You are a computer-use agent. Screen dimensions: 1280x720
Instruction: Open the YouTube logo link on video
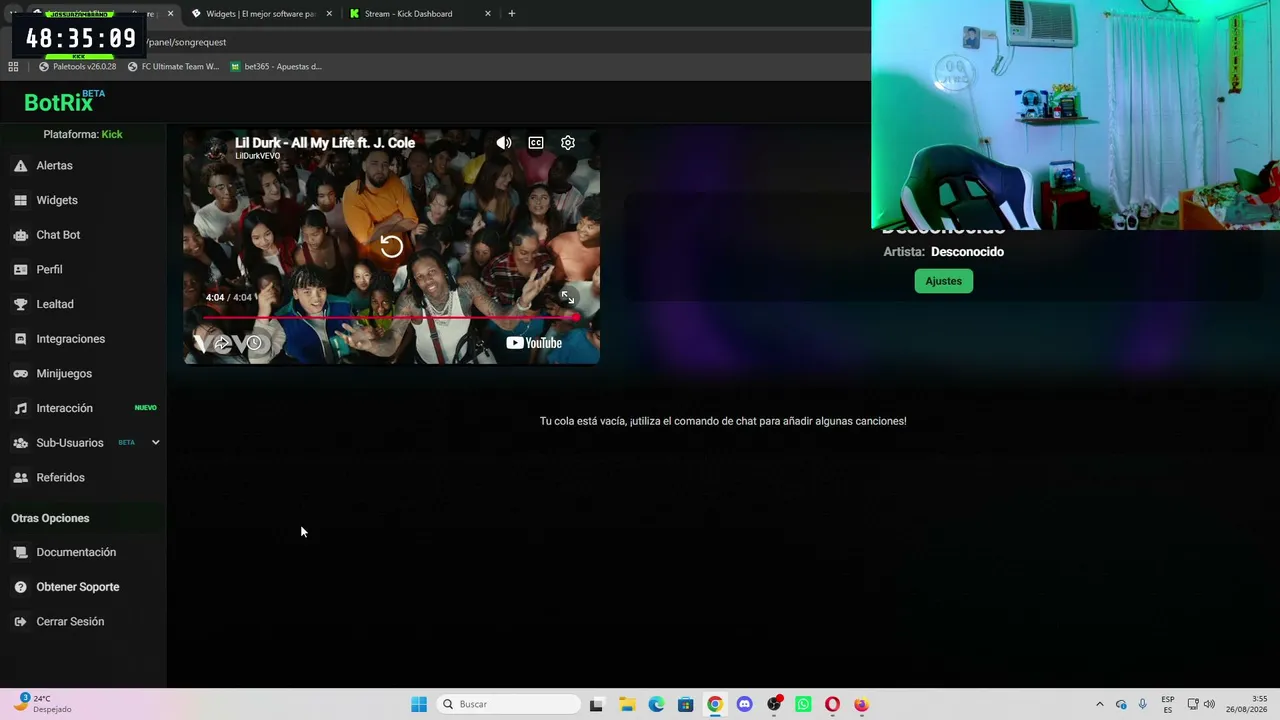click(534, 343)
